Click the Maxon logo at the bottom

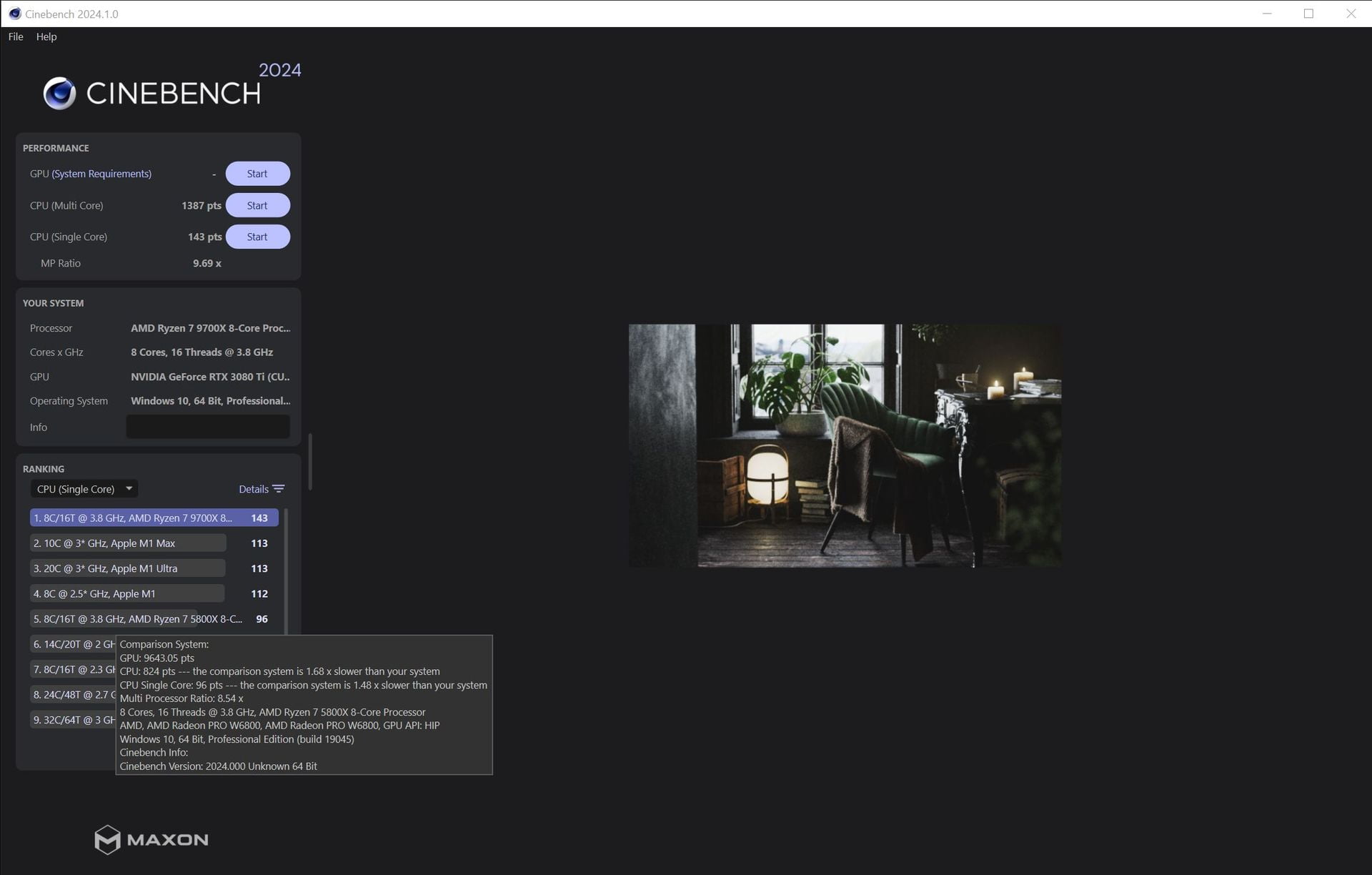point(151,840)
